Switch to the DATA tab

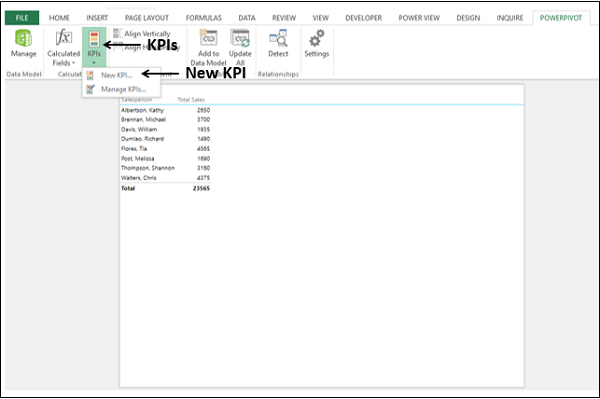[x=247, y=18]
